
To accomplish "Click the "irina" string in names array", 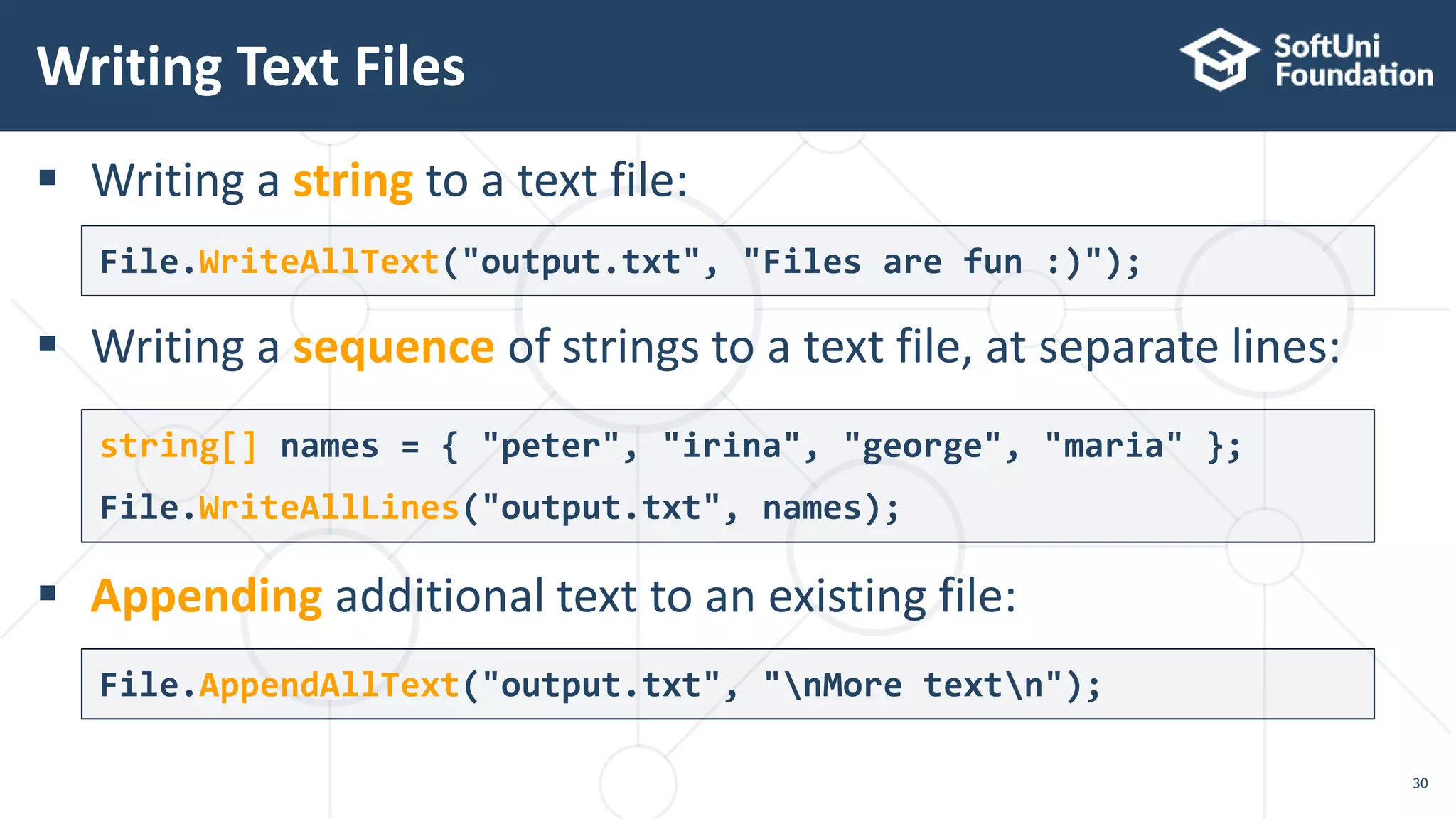I will point(731,446).
